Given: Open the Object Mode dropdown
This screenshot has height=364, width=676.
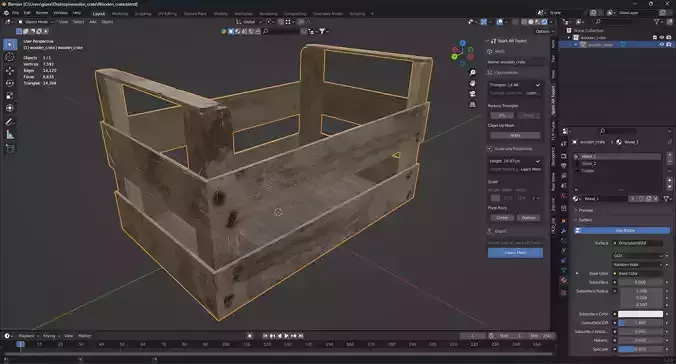Looking at the screenshot, I should [x=36, y=22].
